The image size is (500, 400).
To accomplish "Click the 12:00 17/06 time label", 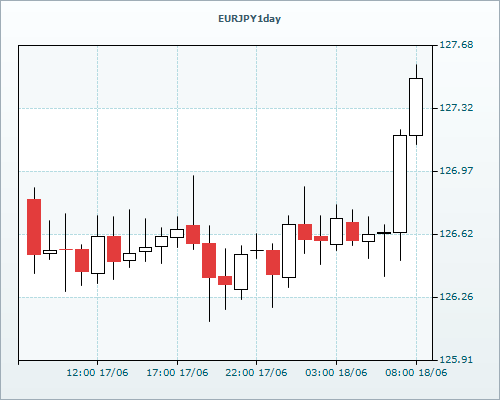I will pyautogui.click(x=97, y=373).
